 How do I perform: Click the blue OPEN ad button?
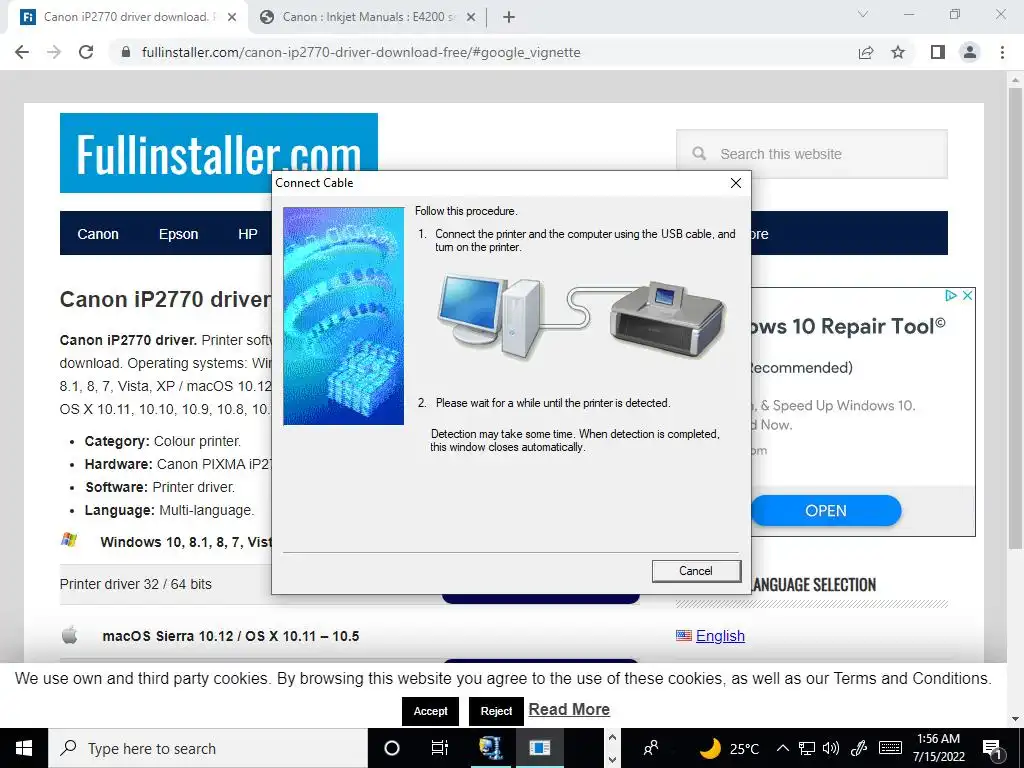826,511
